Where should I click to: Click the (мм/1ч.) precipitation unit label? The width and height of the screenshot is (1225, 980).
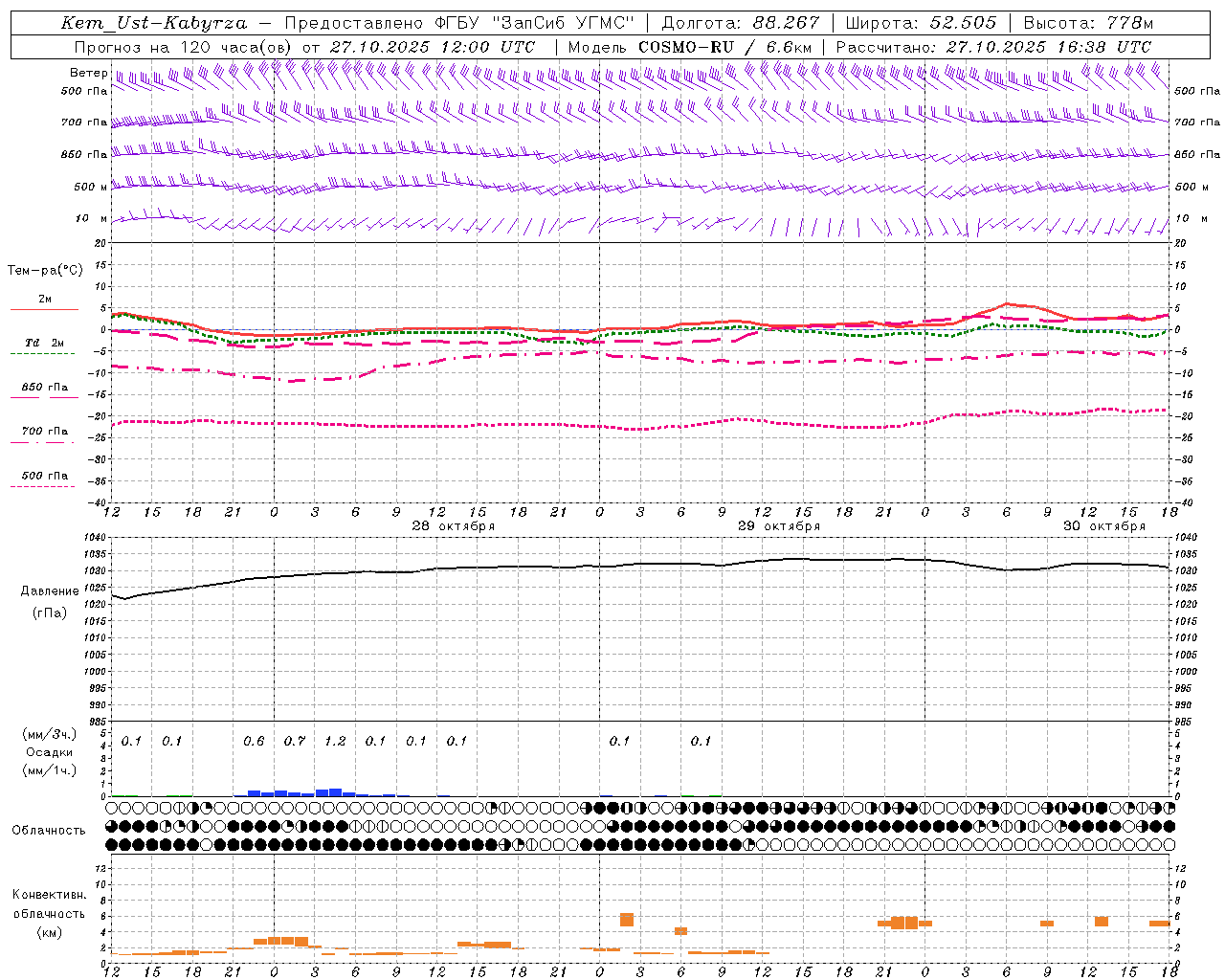[x=50, y=770]
